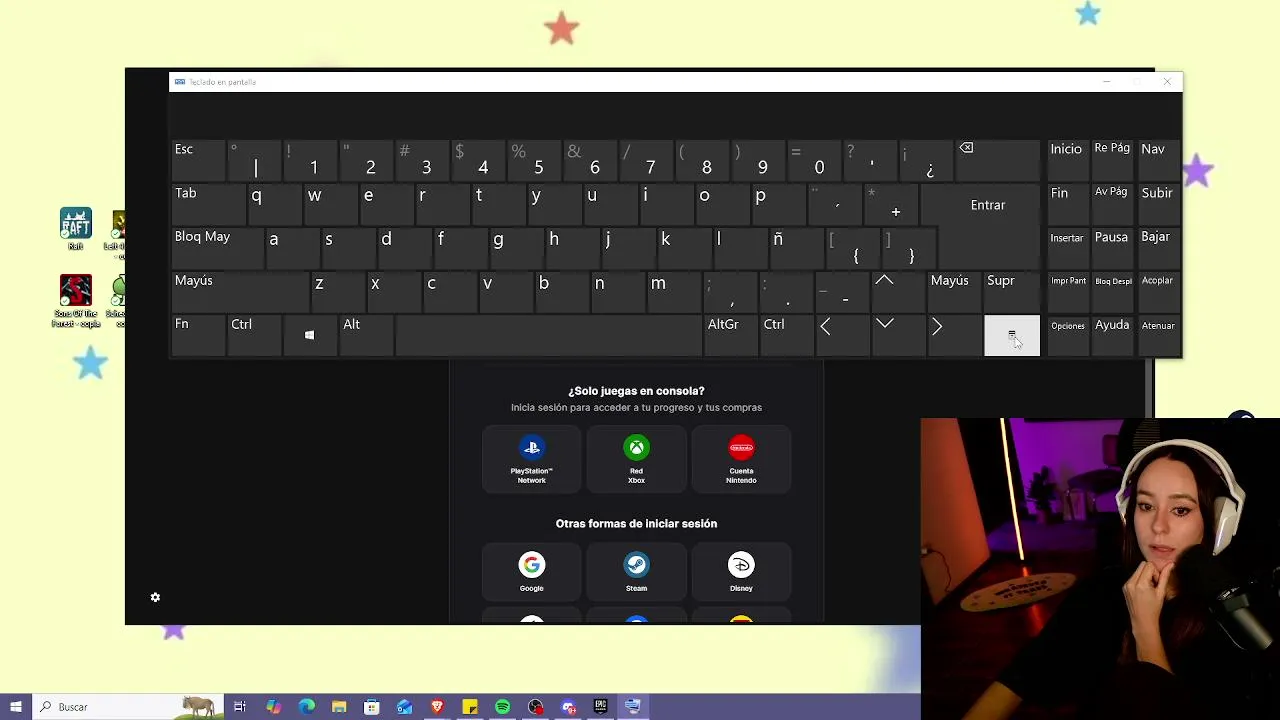Tap the m key on the on-screen keyboard
Image resolution: width=1280 pixels, height=720 pixels.
click(x=674, y=291)
